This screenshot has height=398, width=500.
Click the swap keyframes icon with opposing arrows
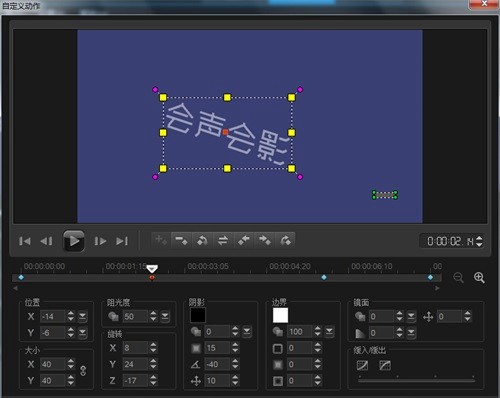[x=223, y=240]
